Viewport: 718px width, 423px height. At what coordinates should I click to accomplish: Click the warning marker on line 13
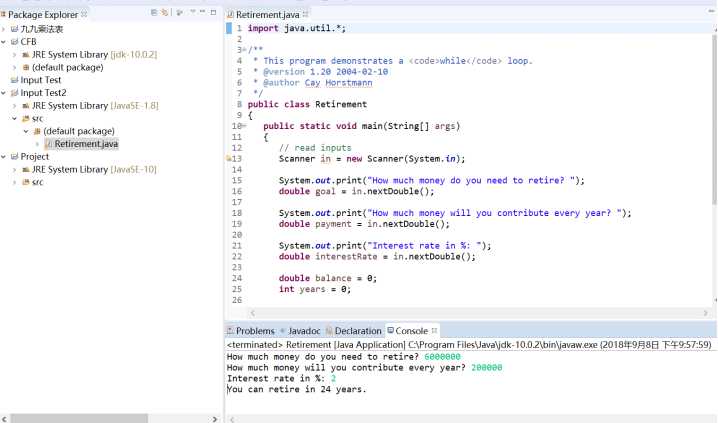click(228, 159)
